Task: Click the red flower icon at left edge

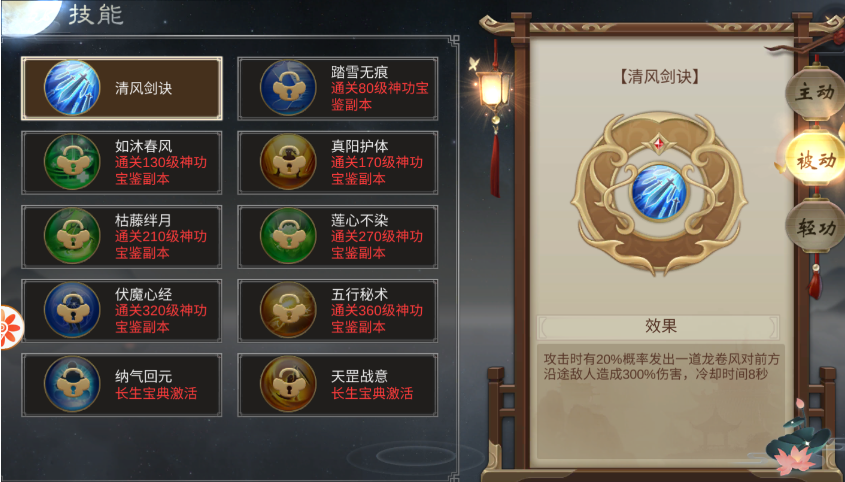Action: click(x=11, y=327)
